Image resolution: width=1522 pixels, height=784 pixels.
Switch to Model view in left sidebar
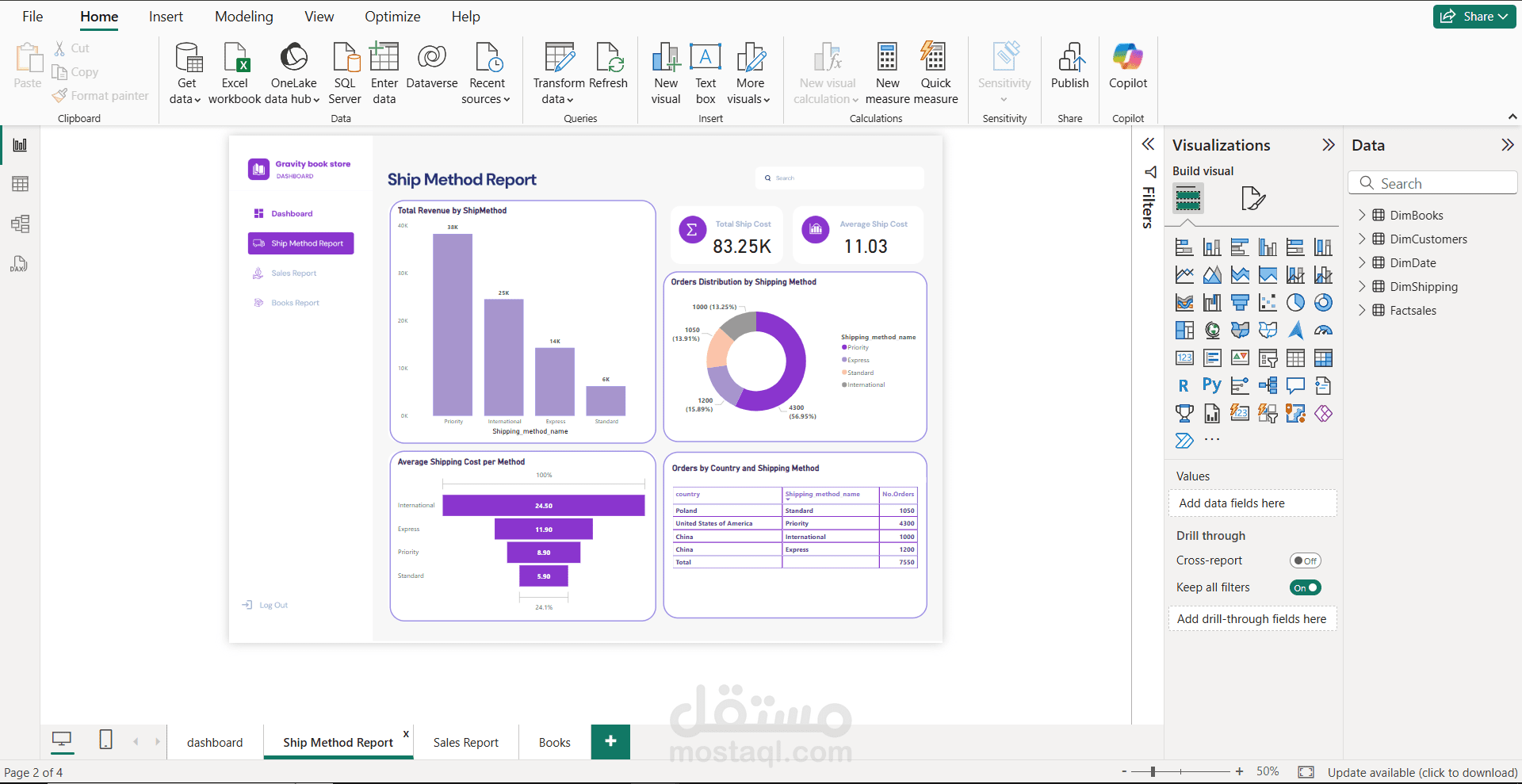click(x=21, y=224)
